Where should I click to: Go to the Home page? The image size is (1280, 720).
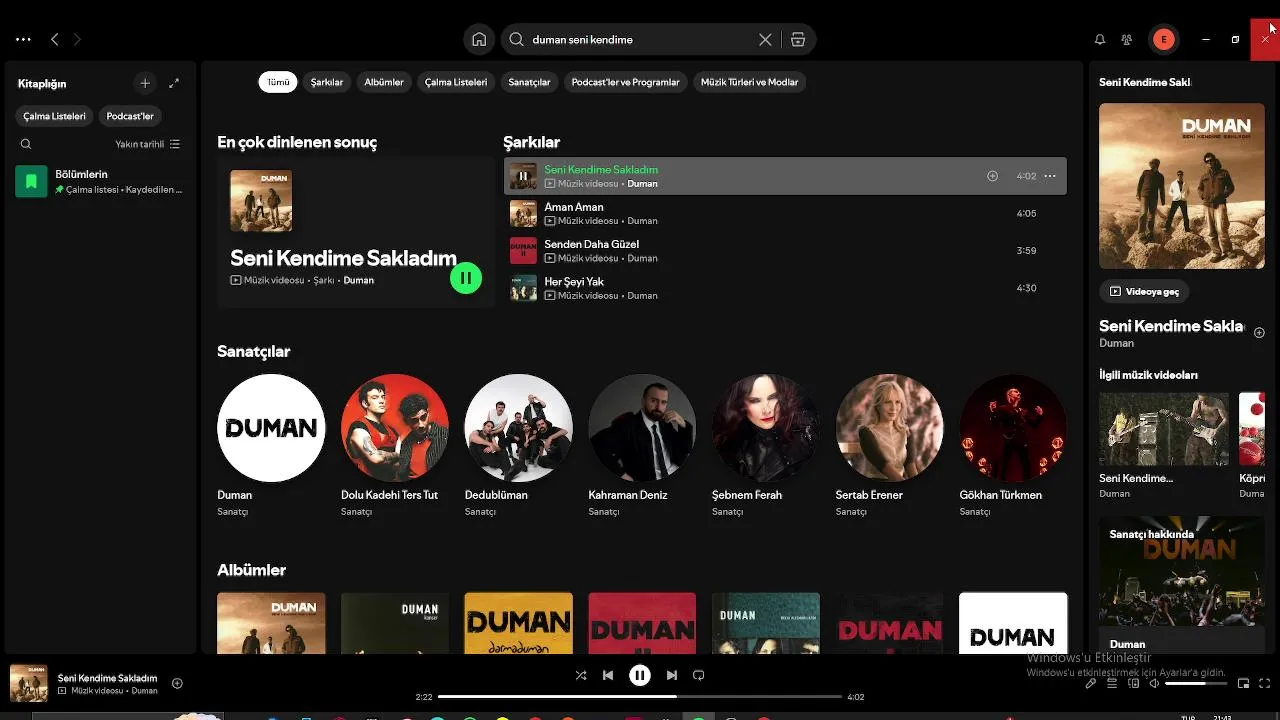[x=479, y=40]
